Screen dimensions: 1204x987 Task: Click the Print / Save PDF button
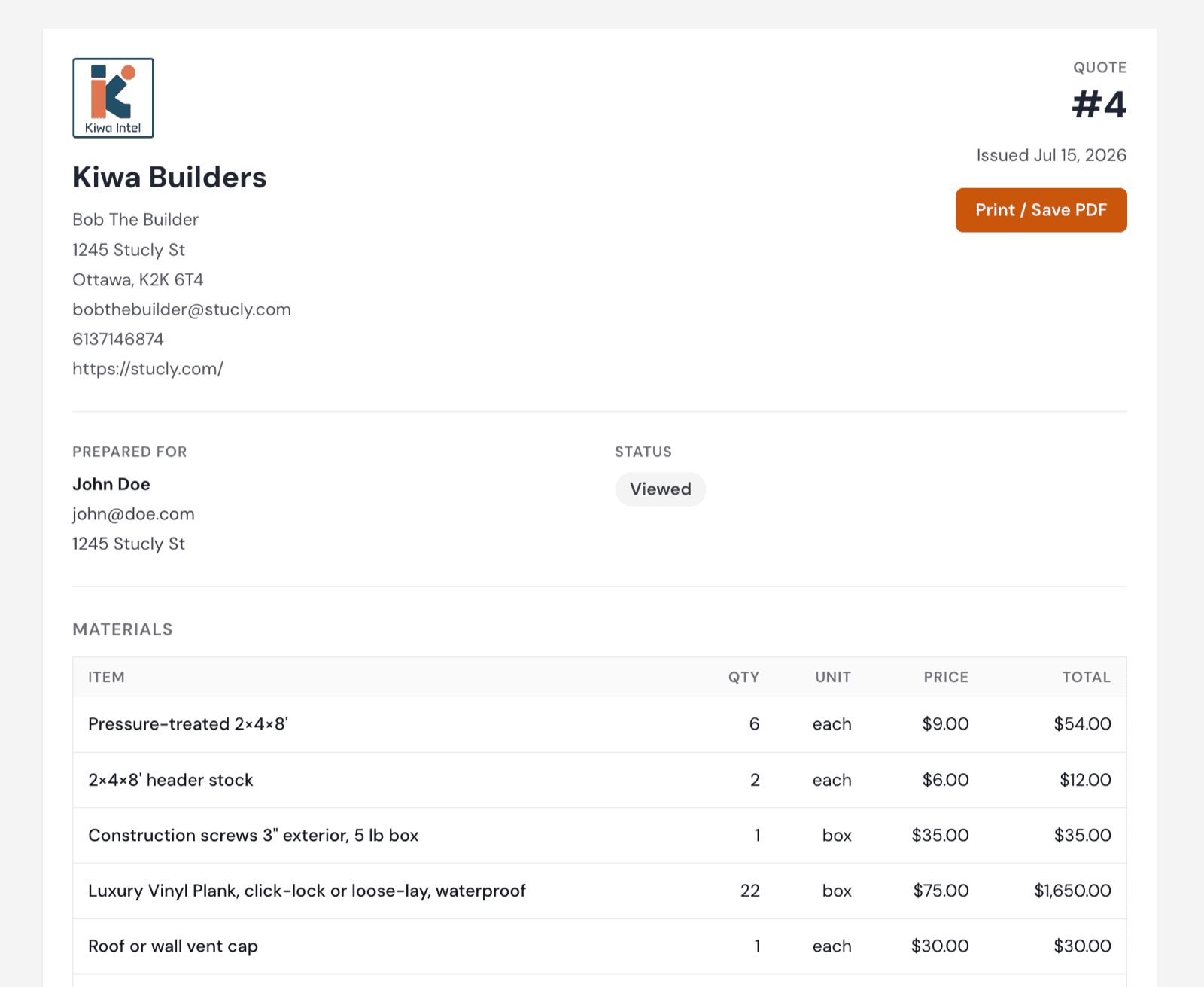pyautogui.click(x=1041, y=210)
